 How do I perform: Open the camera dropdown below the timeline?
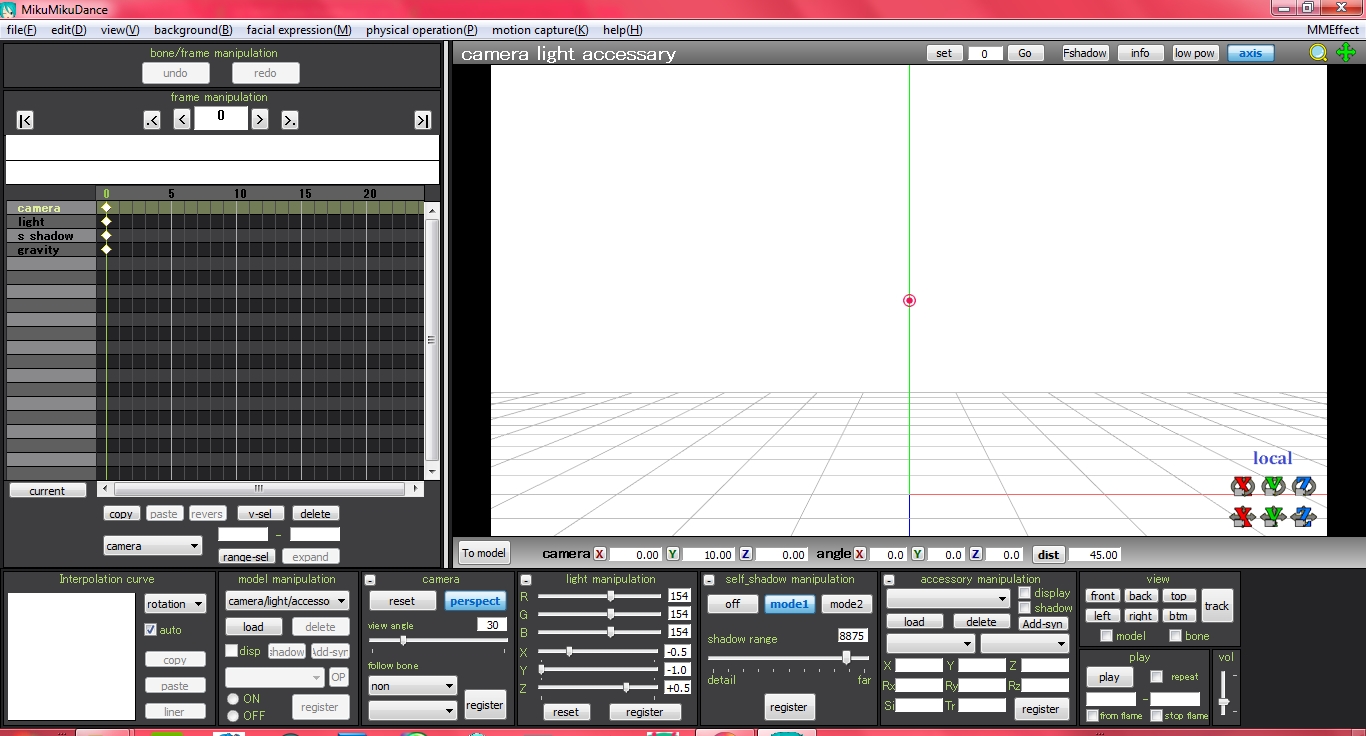pos(153,546)
